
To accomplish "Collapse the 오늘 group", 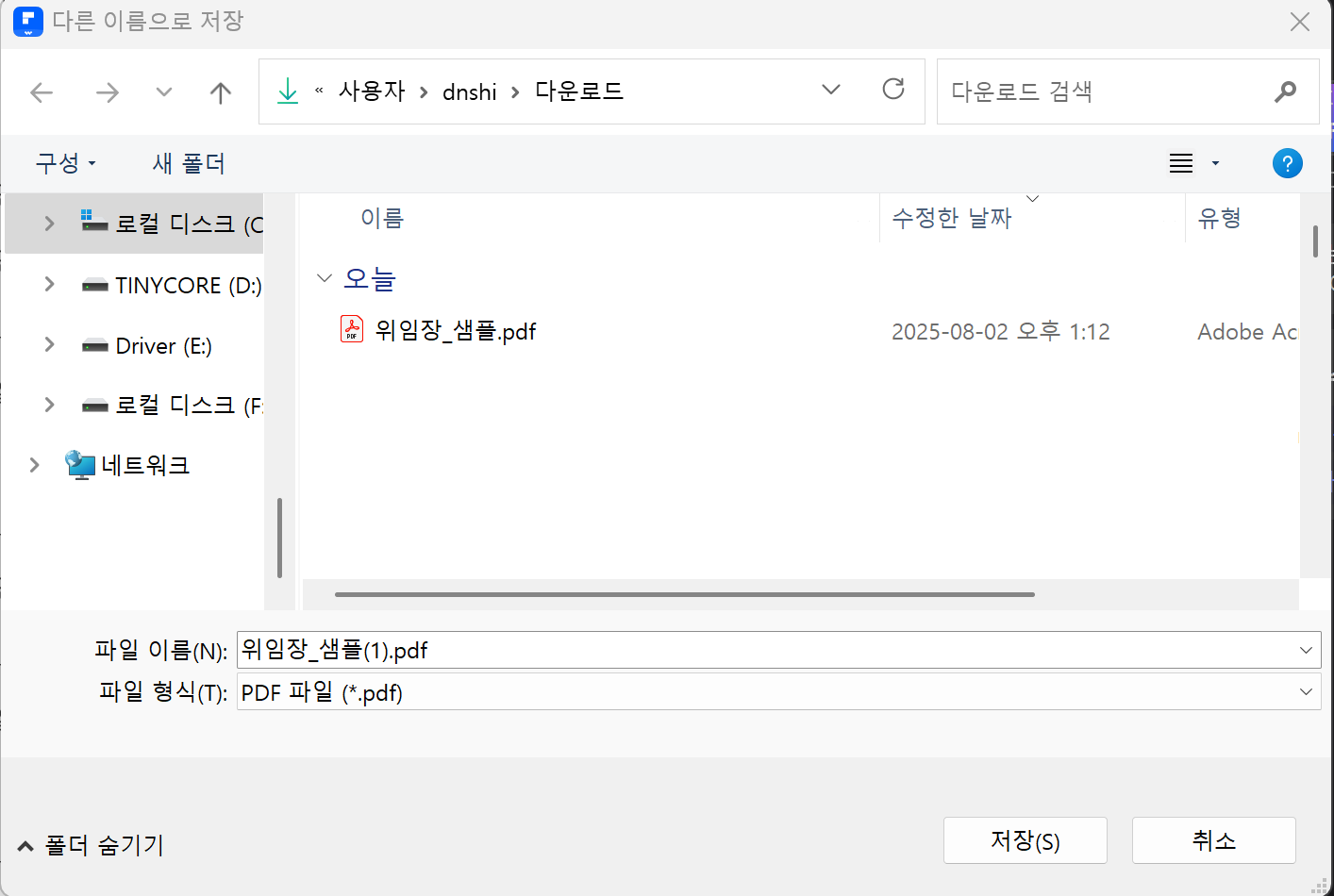I will (x=325, y=278).
